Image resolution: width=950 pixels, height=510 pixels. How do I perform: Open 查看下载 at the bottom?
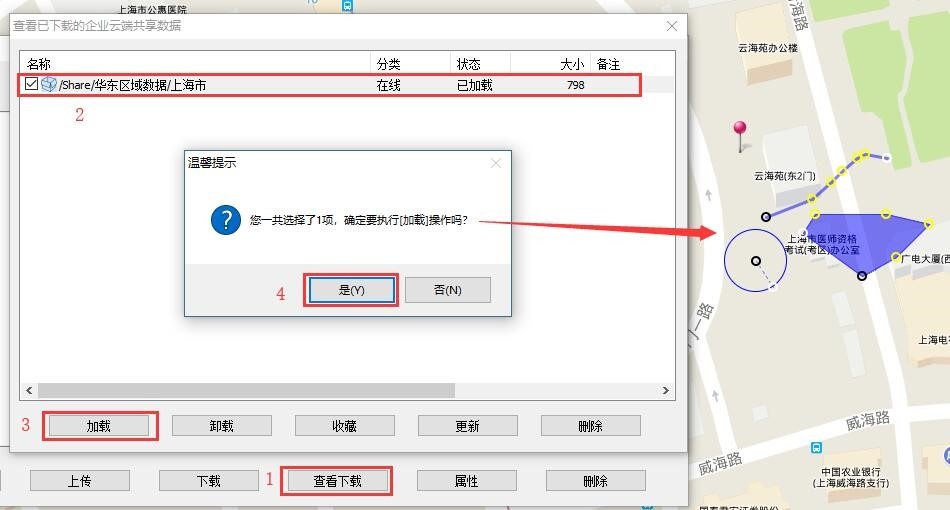coord(337,481)
